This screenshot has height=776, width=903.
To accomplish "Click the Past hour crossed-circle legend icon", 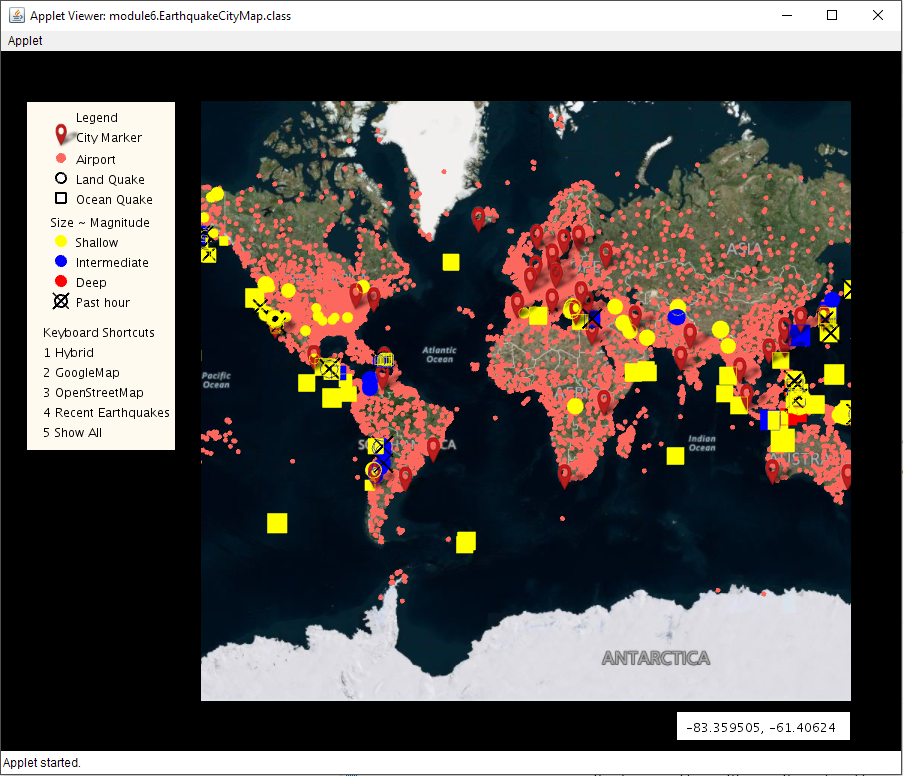I will tap(60, 301).
